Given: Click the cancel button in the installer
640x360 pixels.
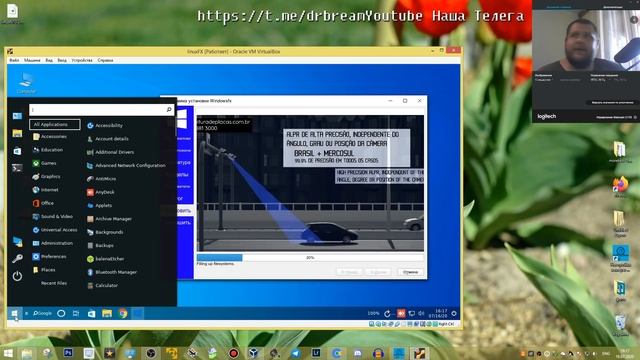Looking at the screenshot, I should click(x=410, y=272).
